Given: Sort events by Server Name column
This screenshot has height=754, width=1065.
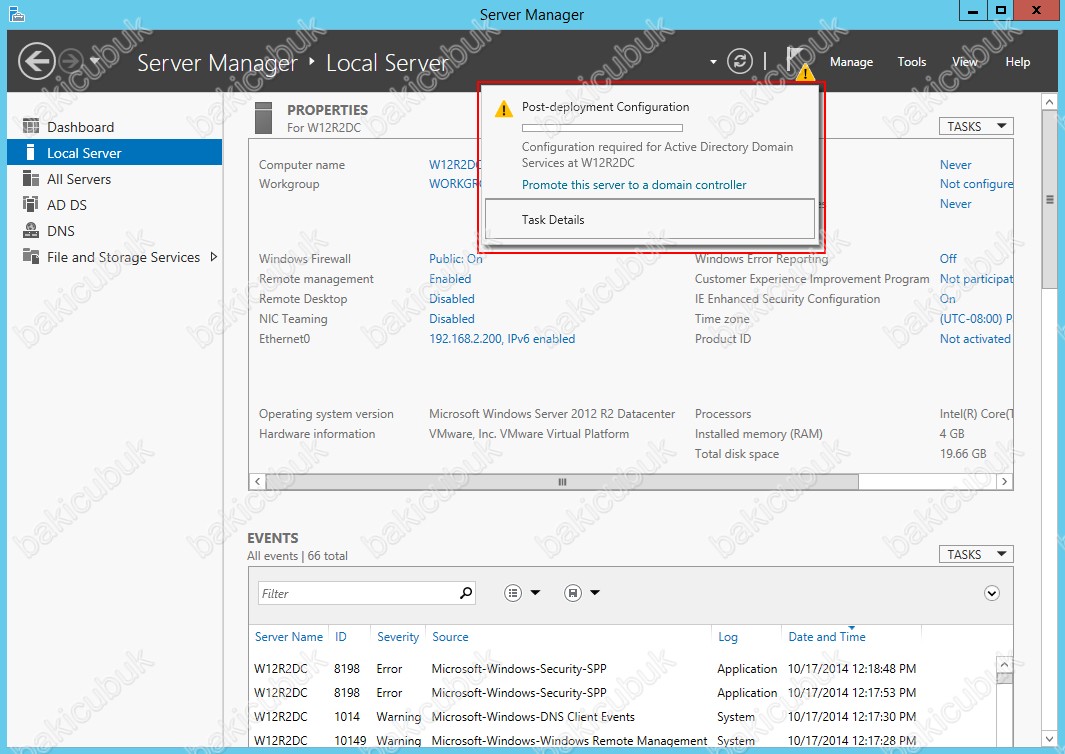Looking at the screenshot, I should pos(289,636).
